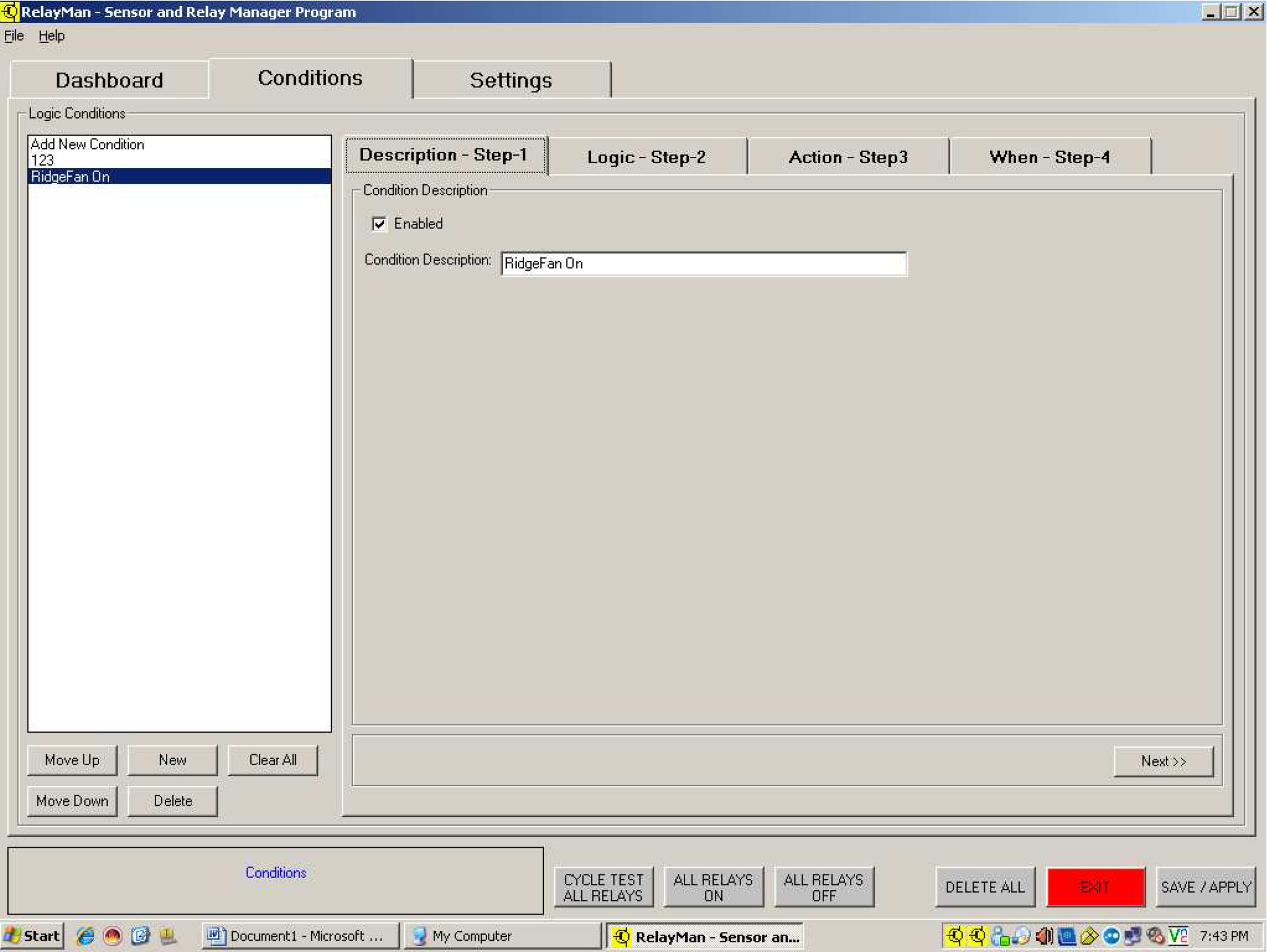The image size is (1267, 952).
Task: Toggle the Enabled checkbox
Action: click(x=379, y=224)
